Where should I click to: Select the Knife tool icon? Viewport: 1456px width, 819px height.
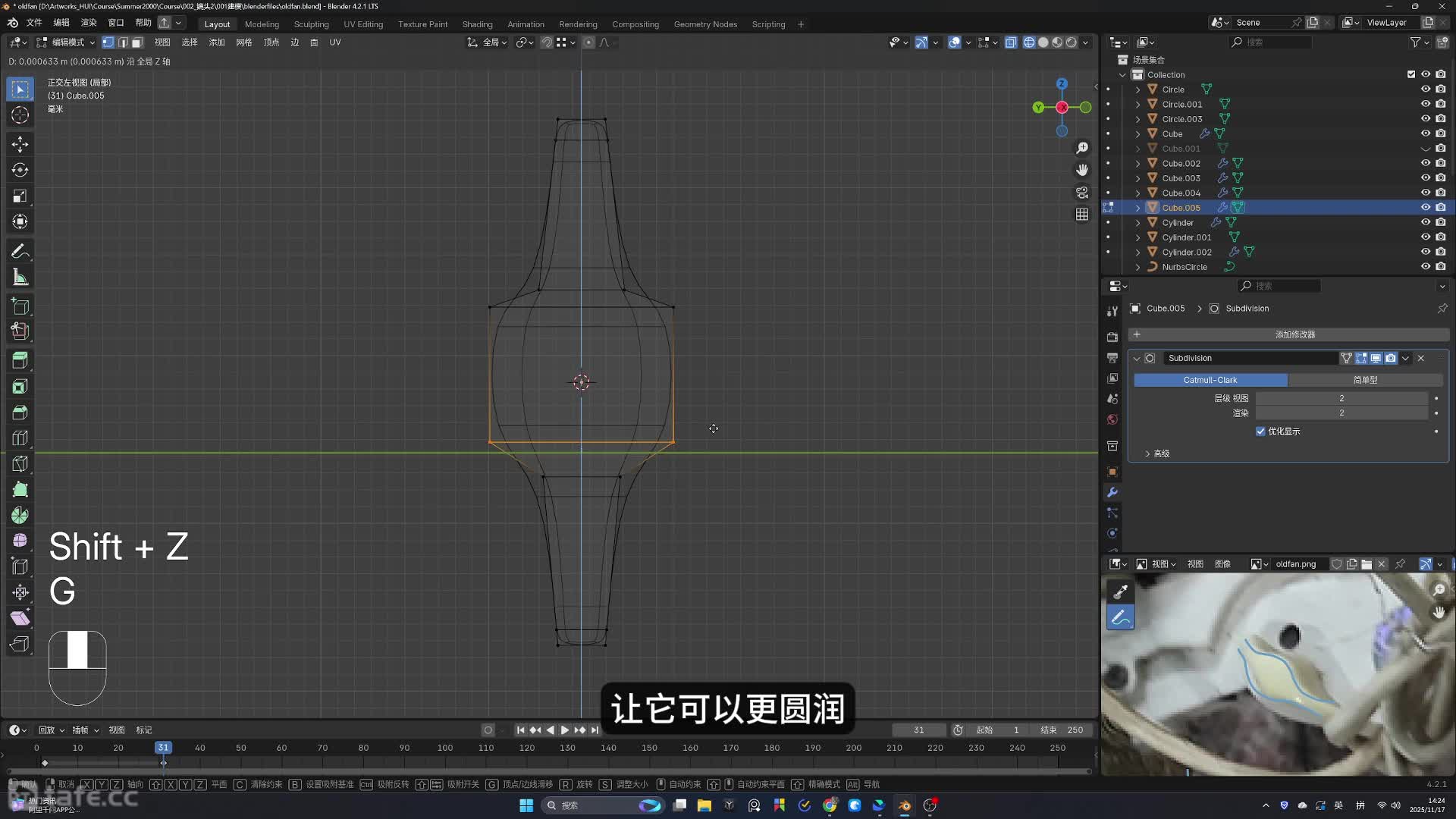[20, 464]
